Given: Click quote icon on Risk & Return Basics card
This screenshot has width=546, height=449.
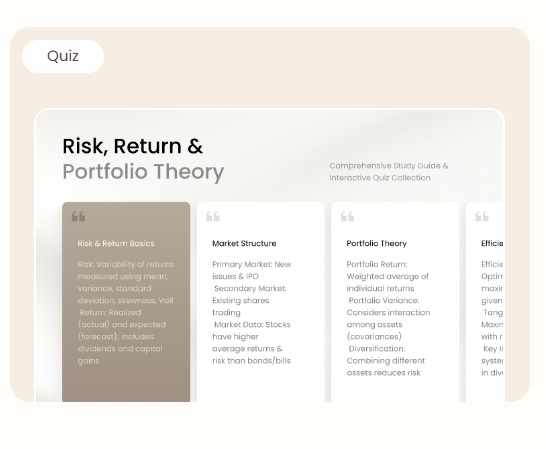Looking at the screenshot, I should (x=78, y=216).
